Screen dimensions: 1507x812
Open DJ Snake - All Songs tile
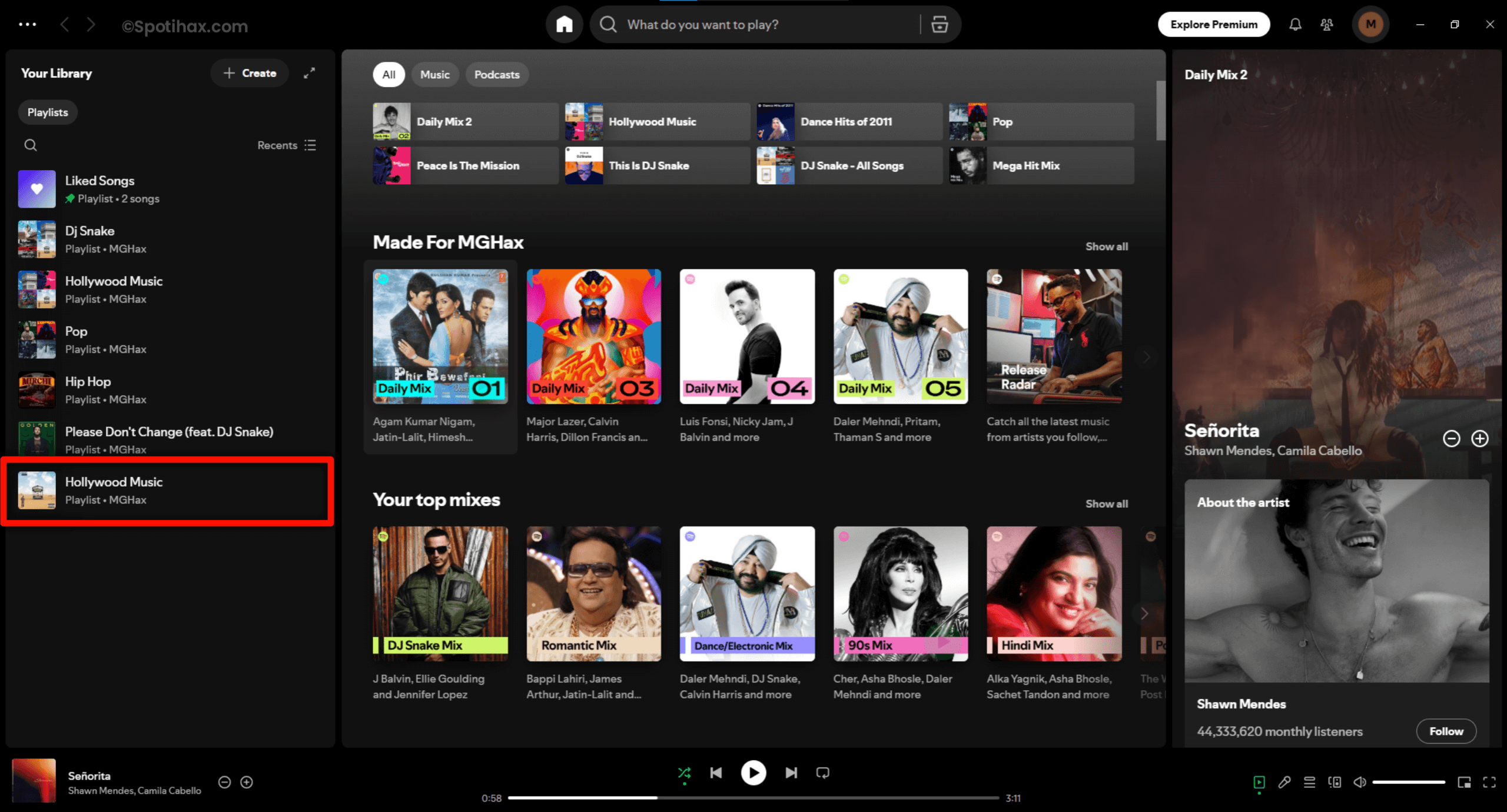coord(849,166)
